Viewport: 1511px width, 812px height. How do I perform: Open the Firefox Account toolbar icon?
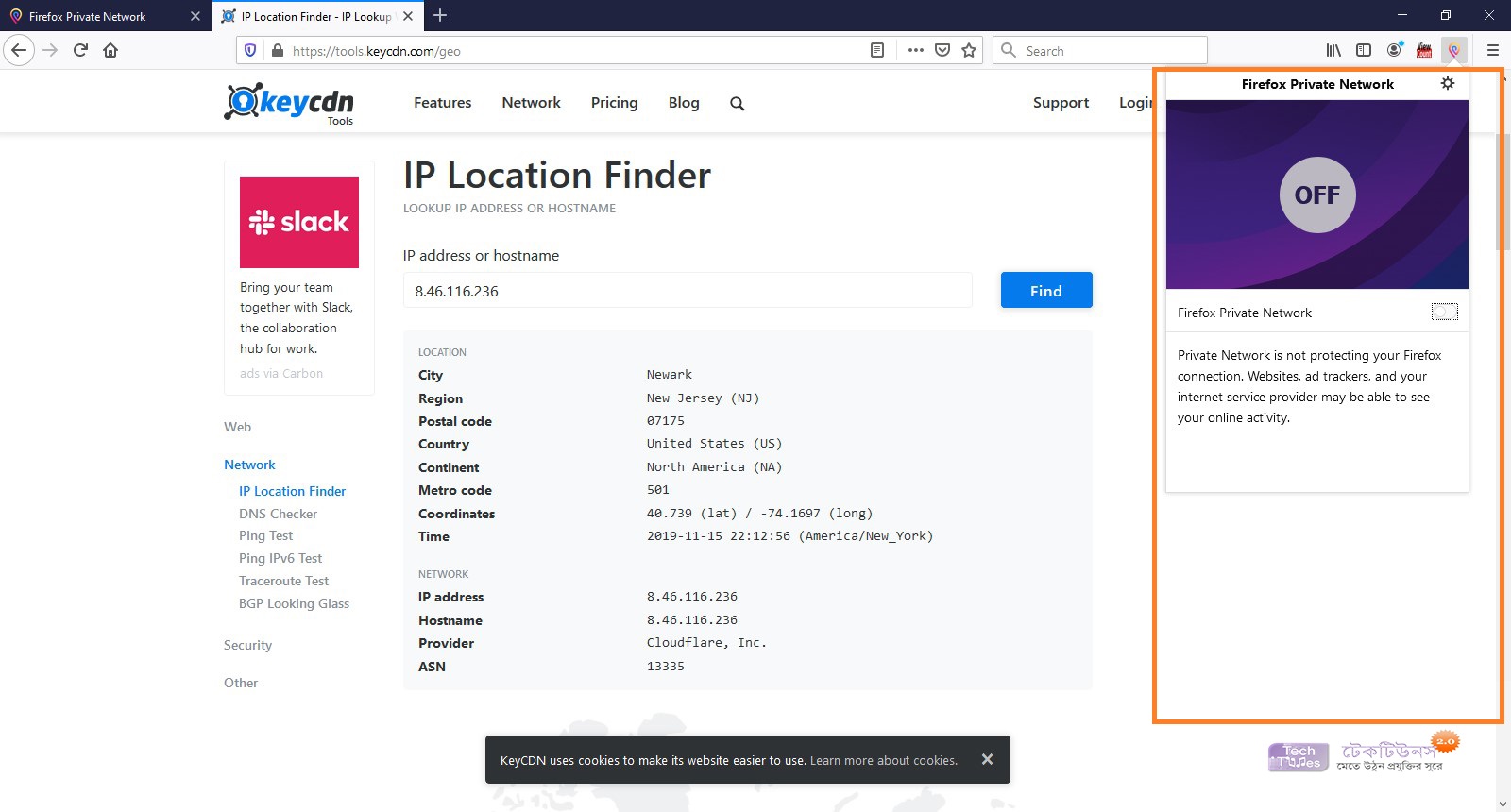(x=1394, y=50)
